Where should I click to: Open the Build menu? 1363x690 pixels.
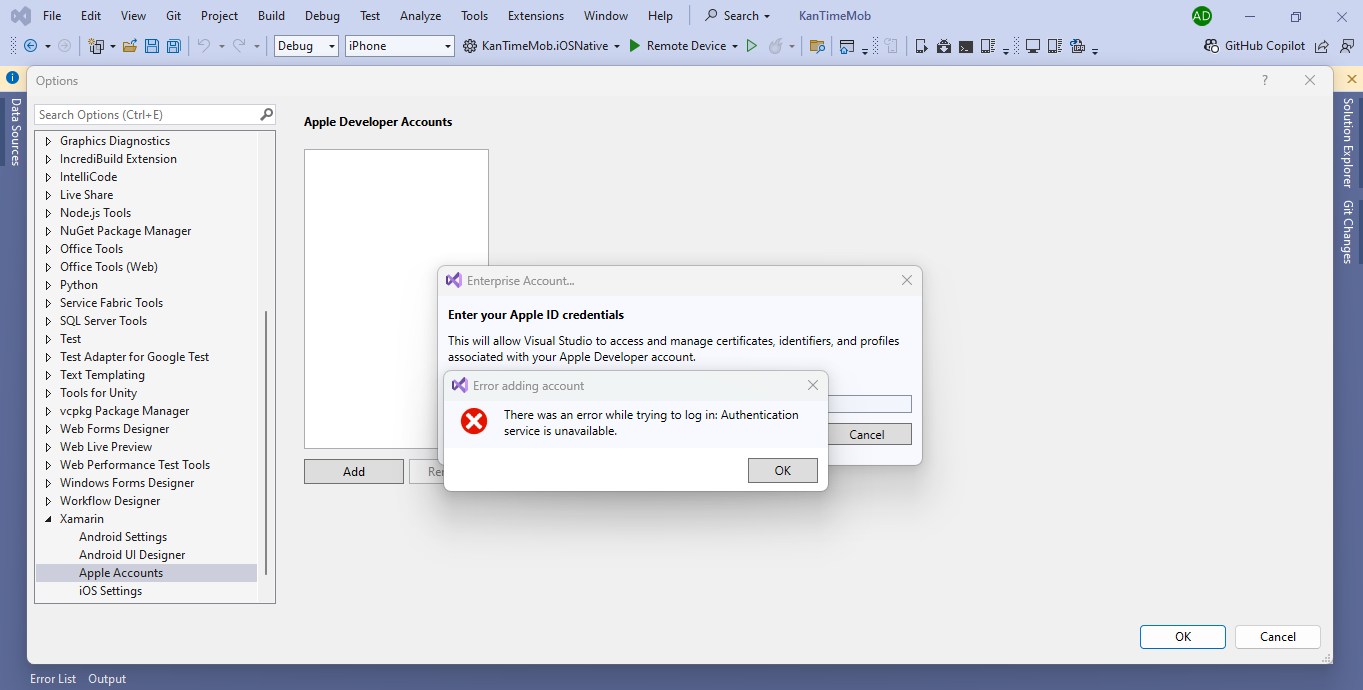[x=271, y=16]
